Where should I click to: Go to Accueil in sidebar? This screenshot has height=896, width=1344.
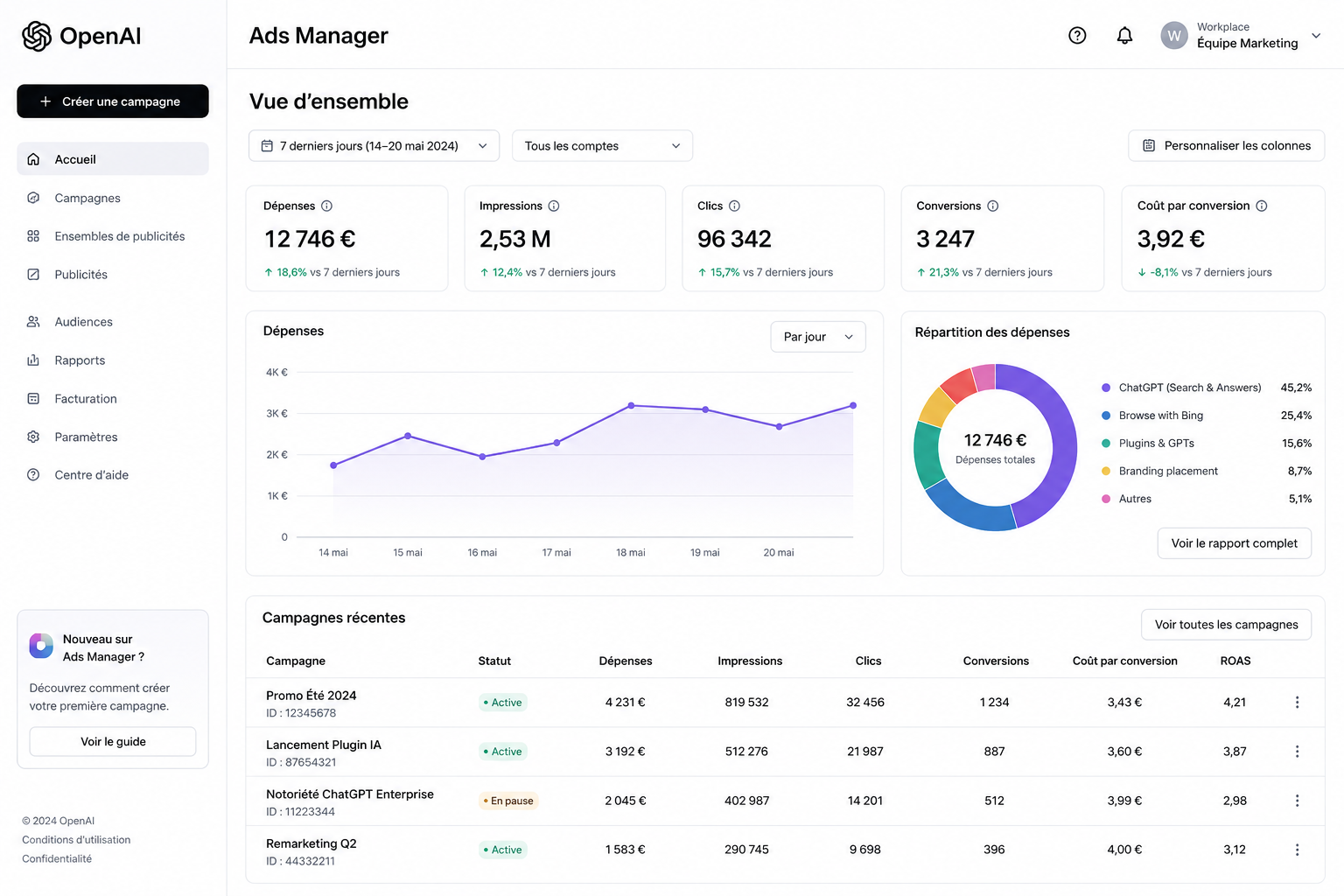coord(113,159)
